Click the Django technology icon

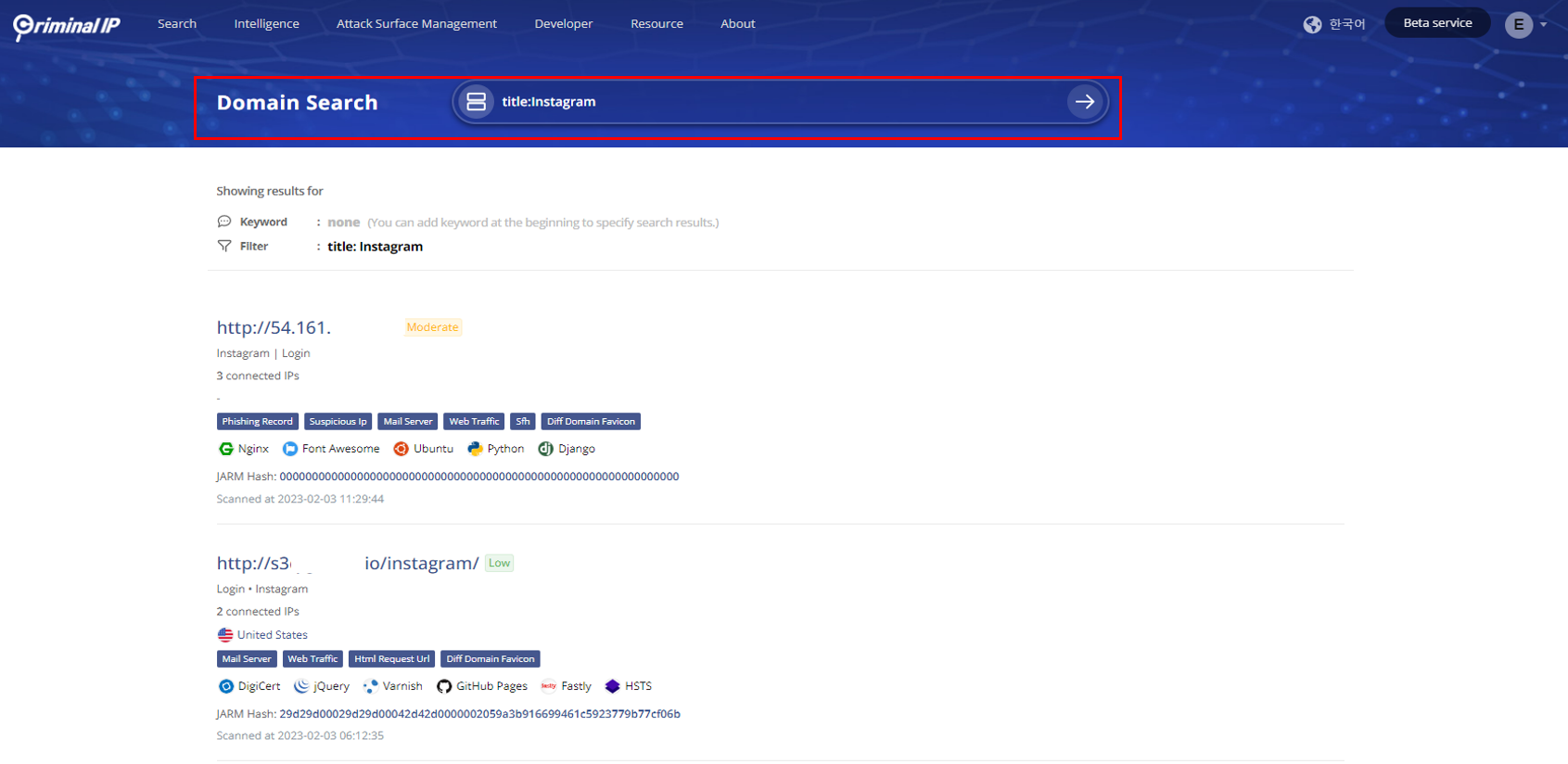pos(546,449)
